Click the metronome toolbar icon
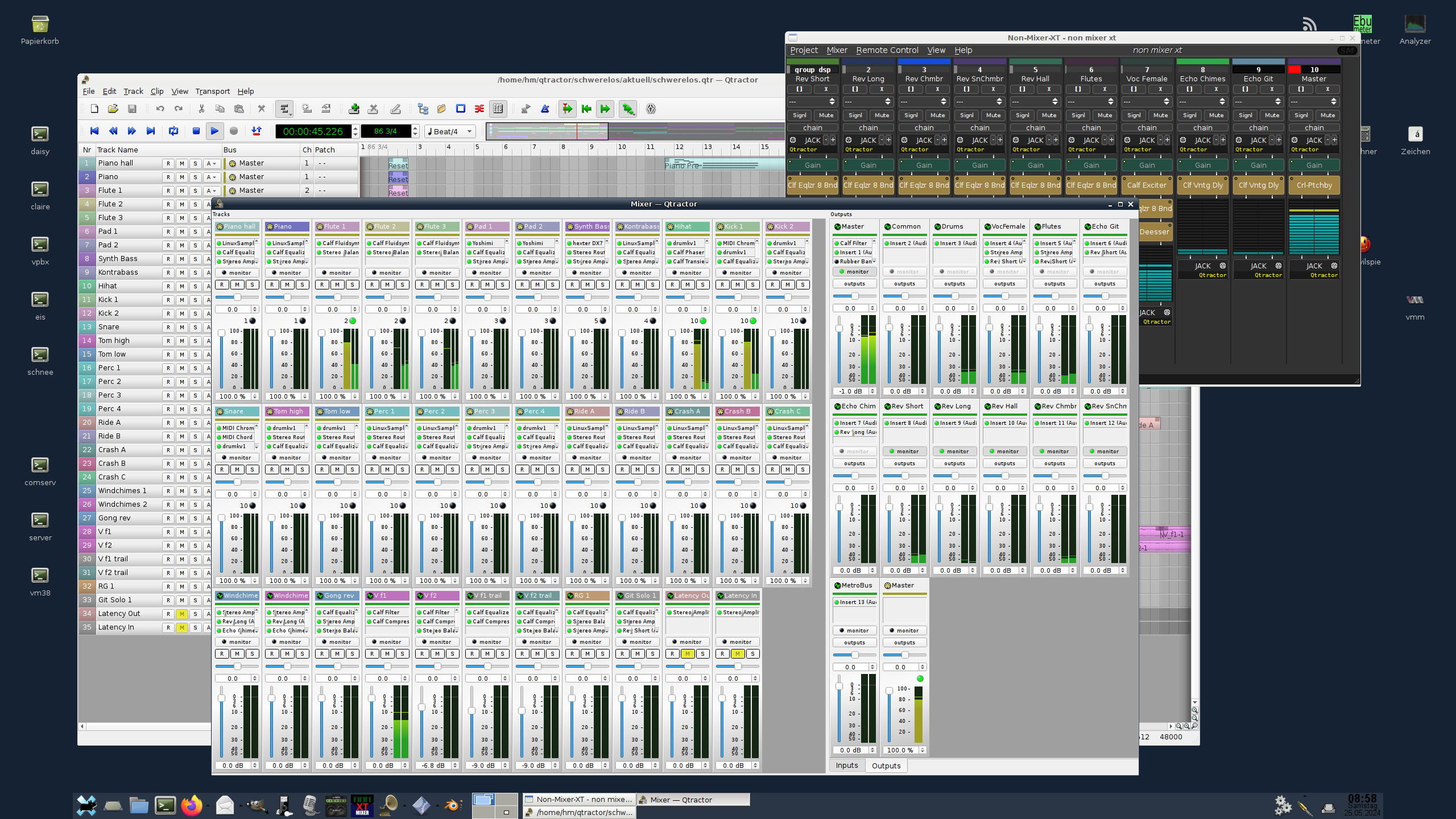Screen dimensions: 1456x819 click(x=544, y=109)
